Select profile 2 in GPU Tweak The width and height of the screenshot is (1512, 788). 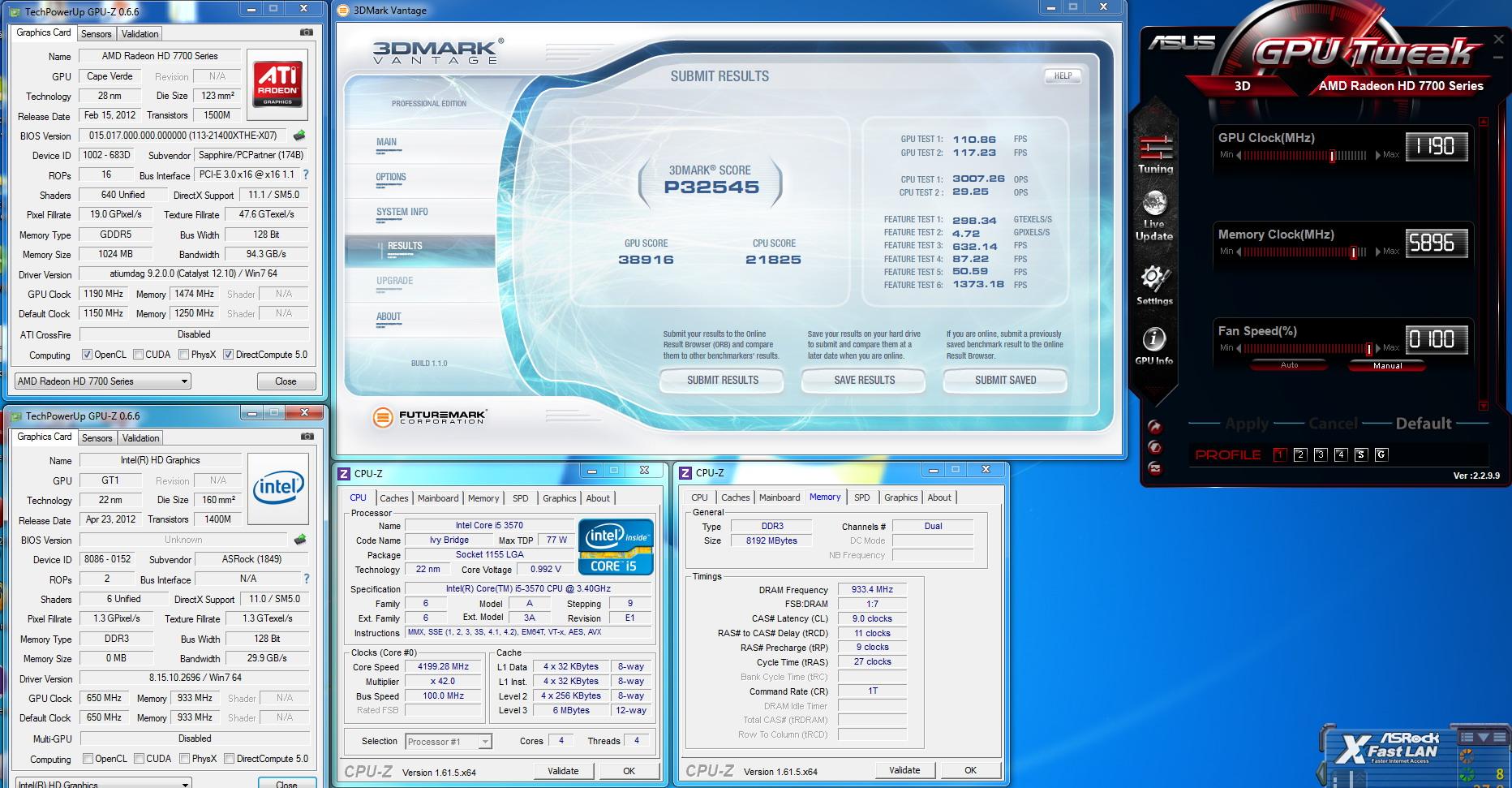[1300, 454]
